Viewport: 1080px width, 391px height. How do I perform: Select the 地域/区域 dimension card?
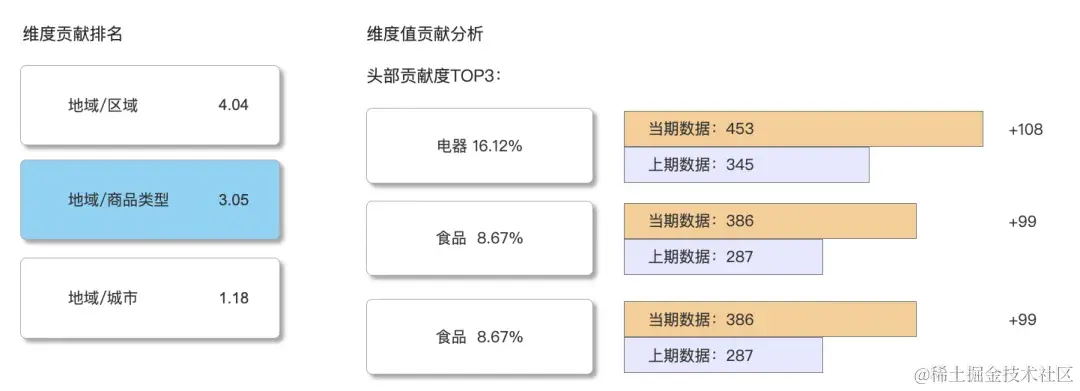coord(150,105)
